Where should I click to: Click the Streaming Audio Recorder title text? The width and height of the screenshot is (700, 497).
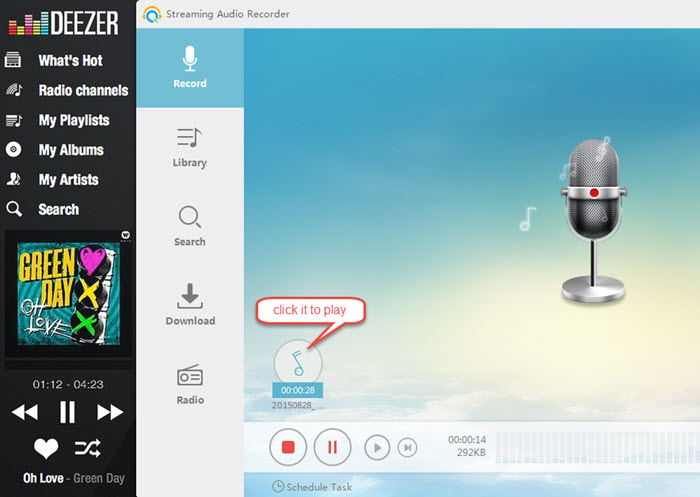(x=228, y=14)
